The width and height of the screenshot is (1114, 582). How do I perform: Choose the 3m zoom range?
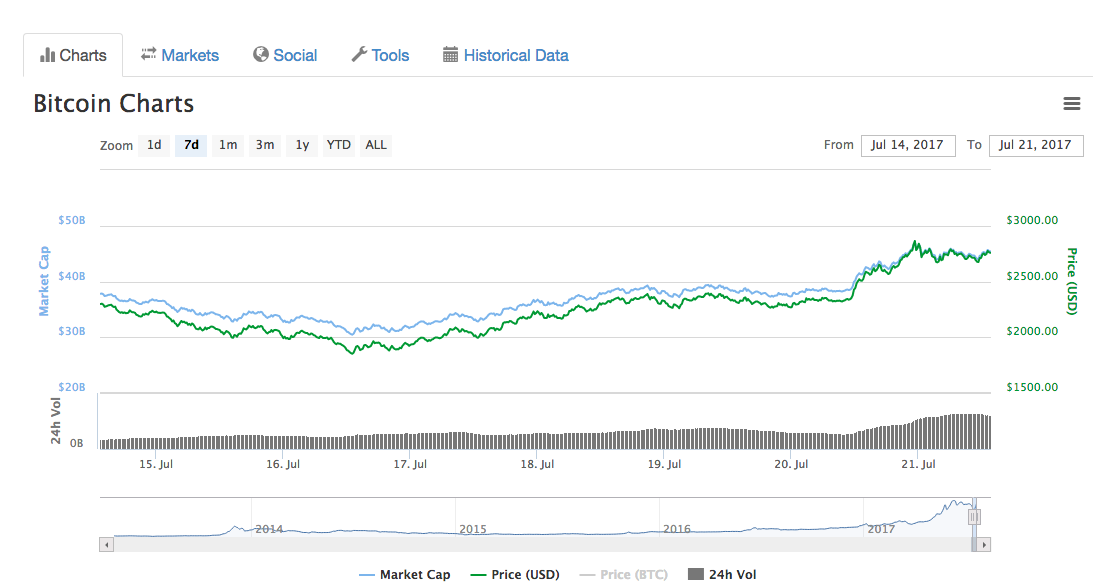[265, 145]
